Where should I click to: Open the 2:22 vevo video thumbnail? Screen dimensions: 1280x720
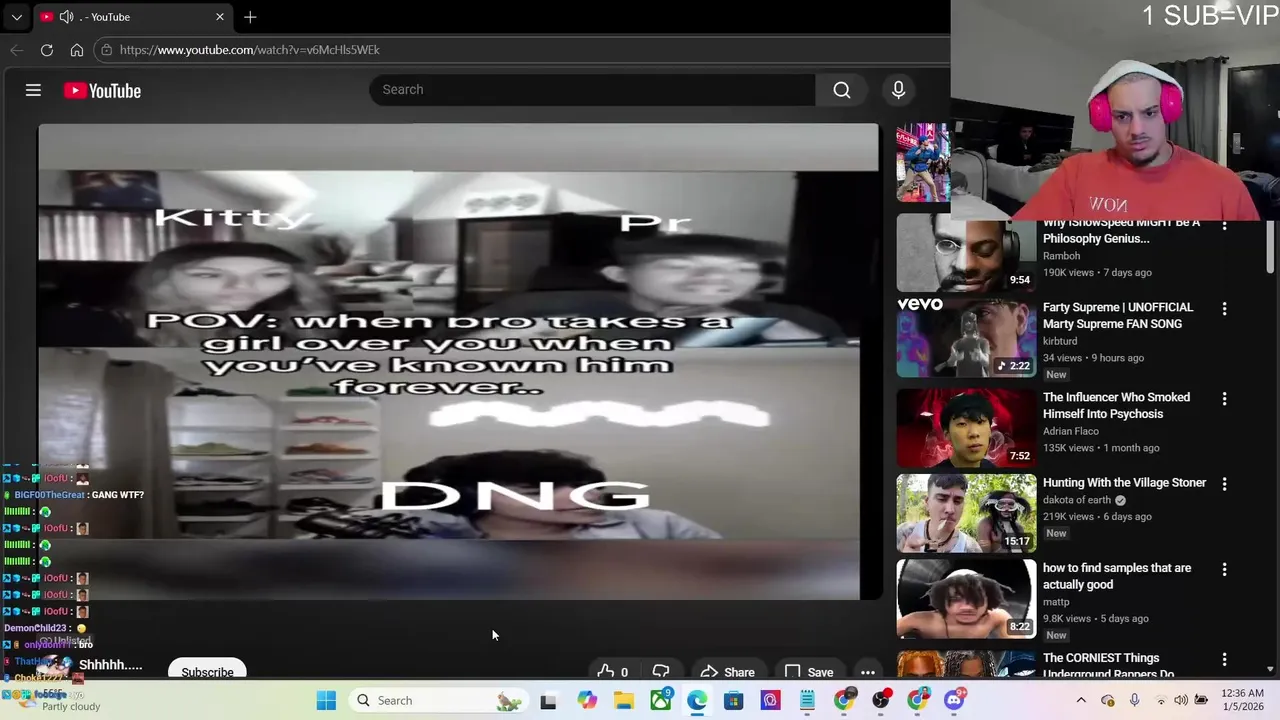coord(966,338)
